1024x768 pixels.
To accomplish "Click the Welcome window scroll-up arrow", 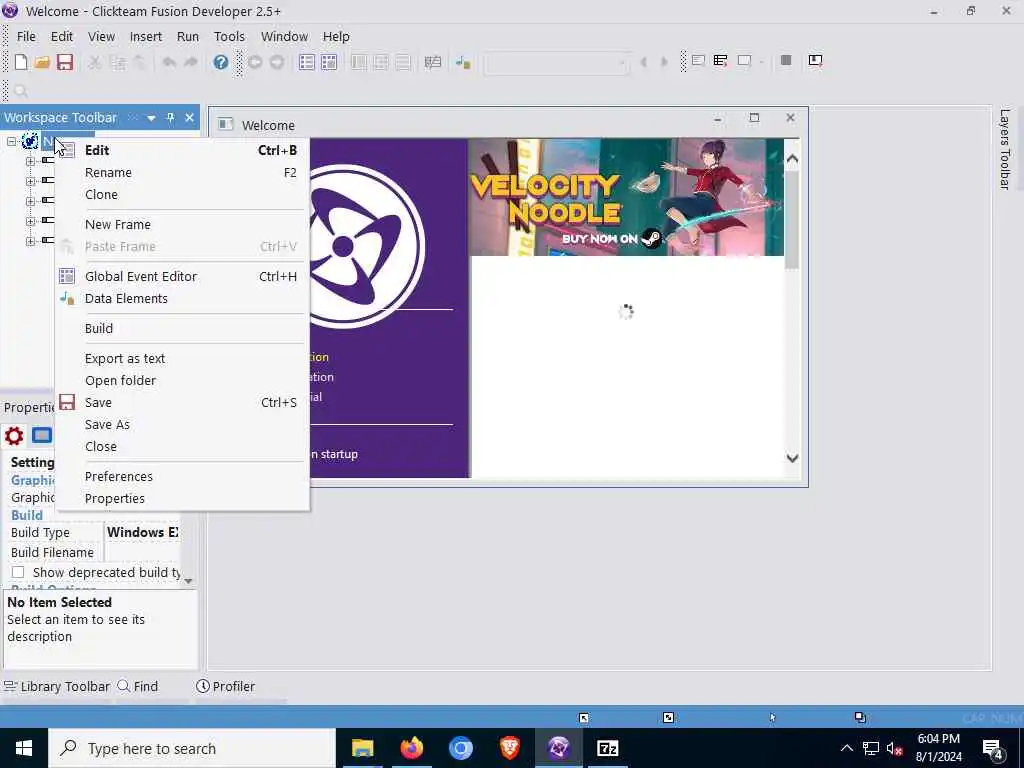I will (x=792, y=159).
